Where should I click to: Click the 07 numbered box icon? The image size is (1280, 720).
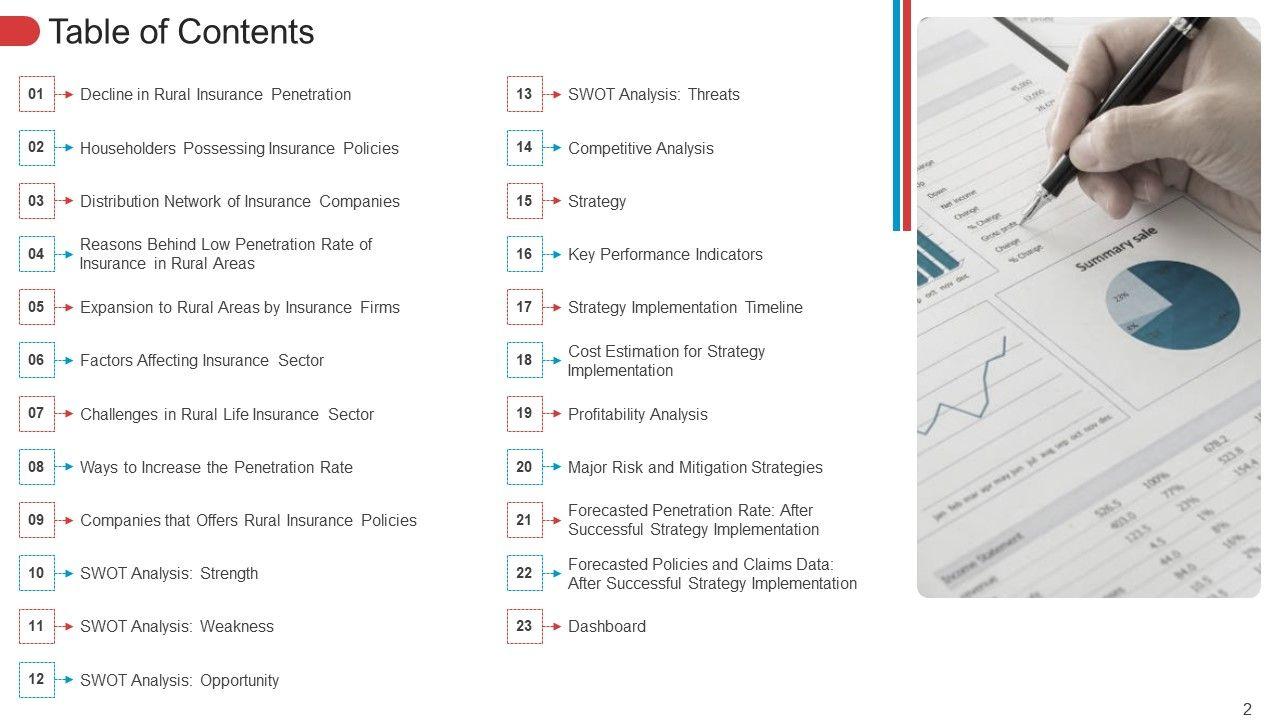click(x=36, y=413)
